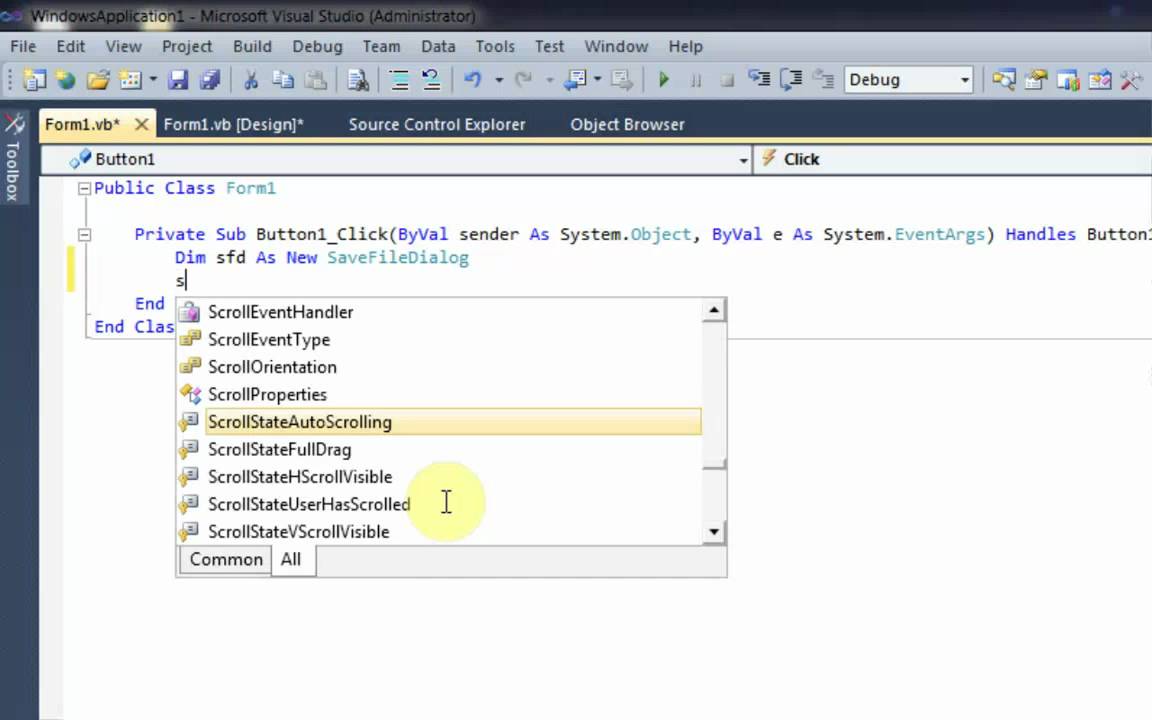Viewport: 1152px width, 720px height.
Task: Open the Project menu
Action: [x=187, y=46]
